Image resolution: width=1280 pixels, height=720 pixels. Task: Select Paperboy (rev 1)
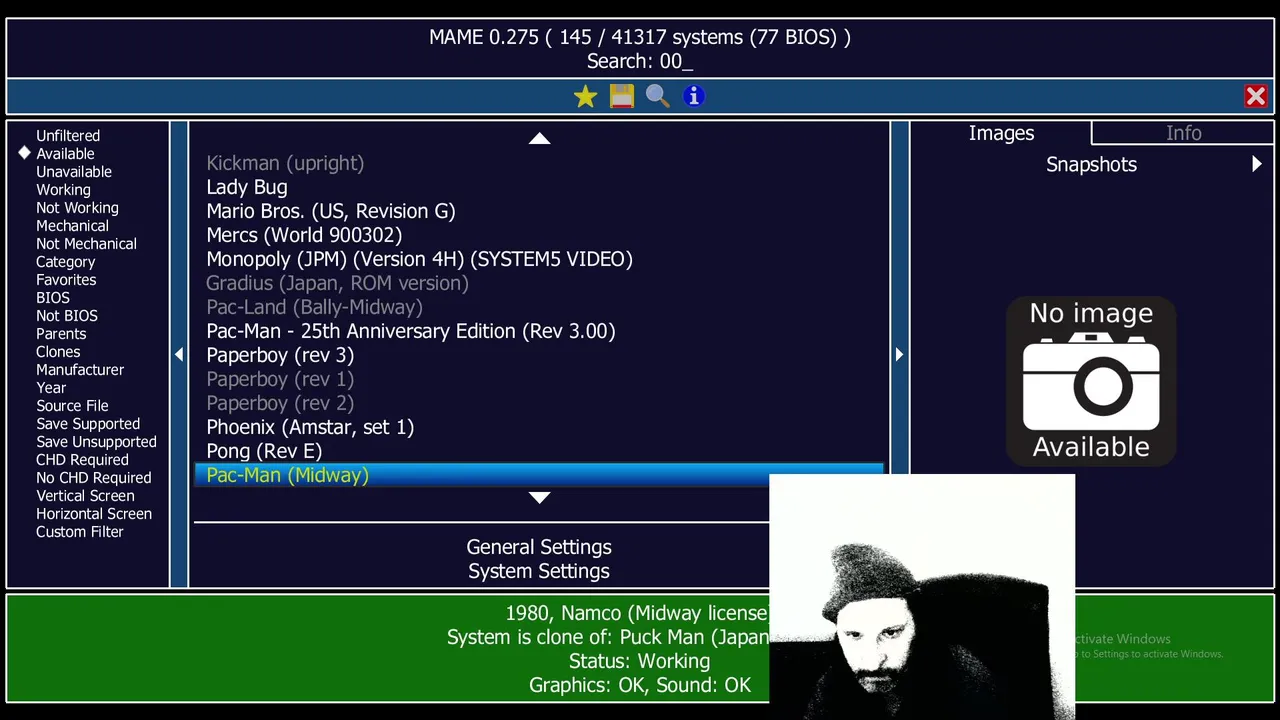(x=539, y=379)
